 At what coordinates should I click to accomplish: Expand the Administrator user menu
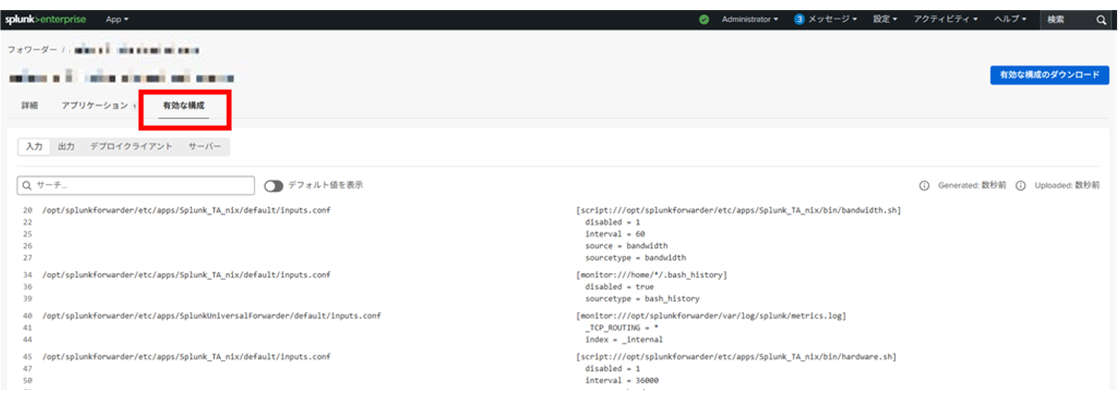pyautogui.click(x=749, y=19)
